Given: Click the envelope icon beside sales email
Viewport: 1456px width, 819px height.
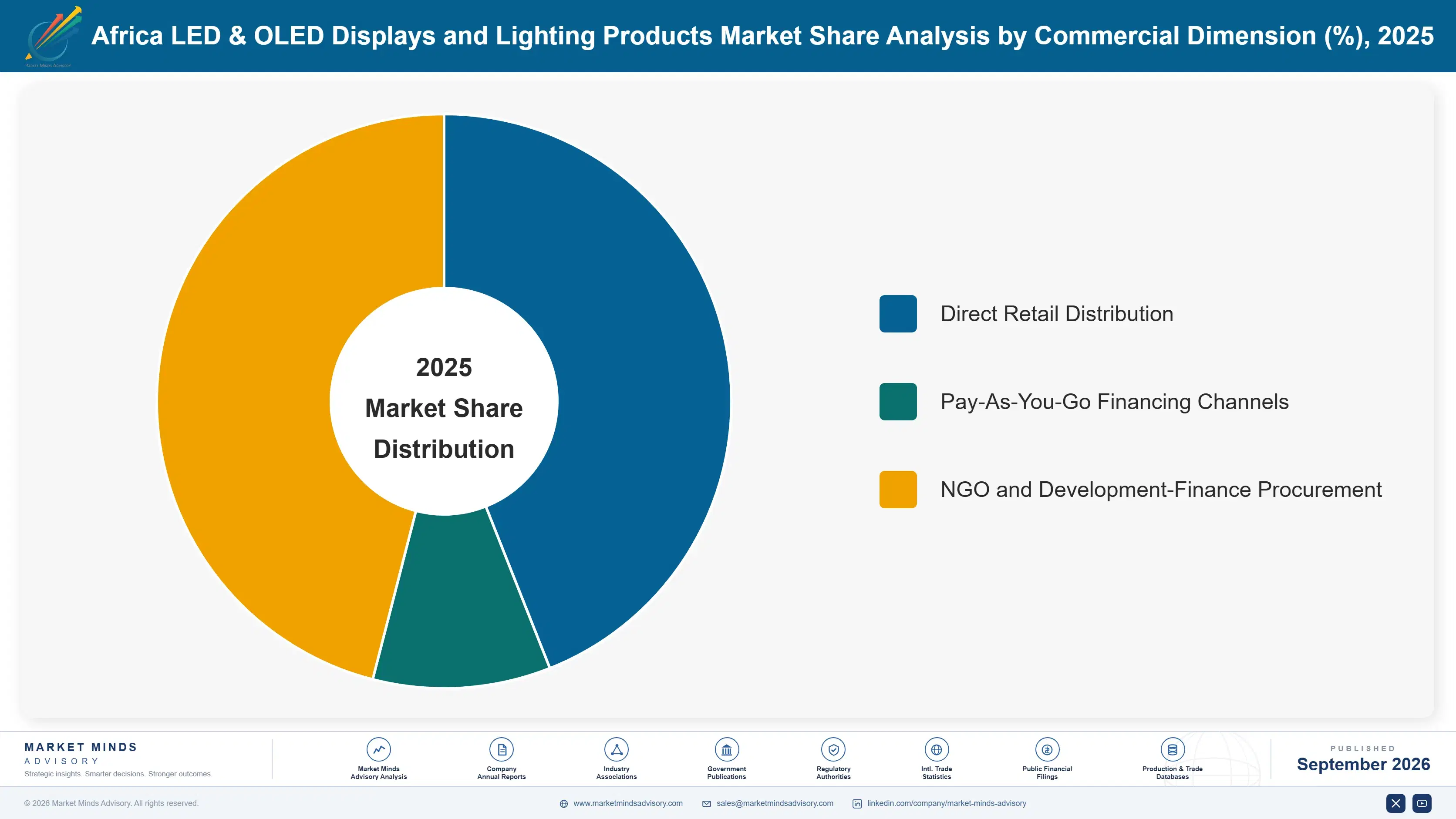Looking at the screenshot, I should 707,804.
